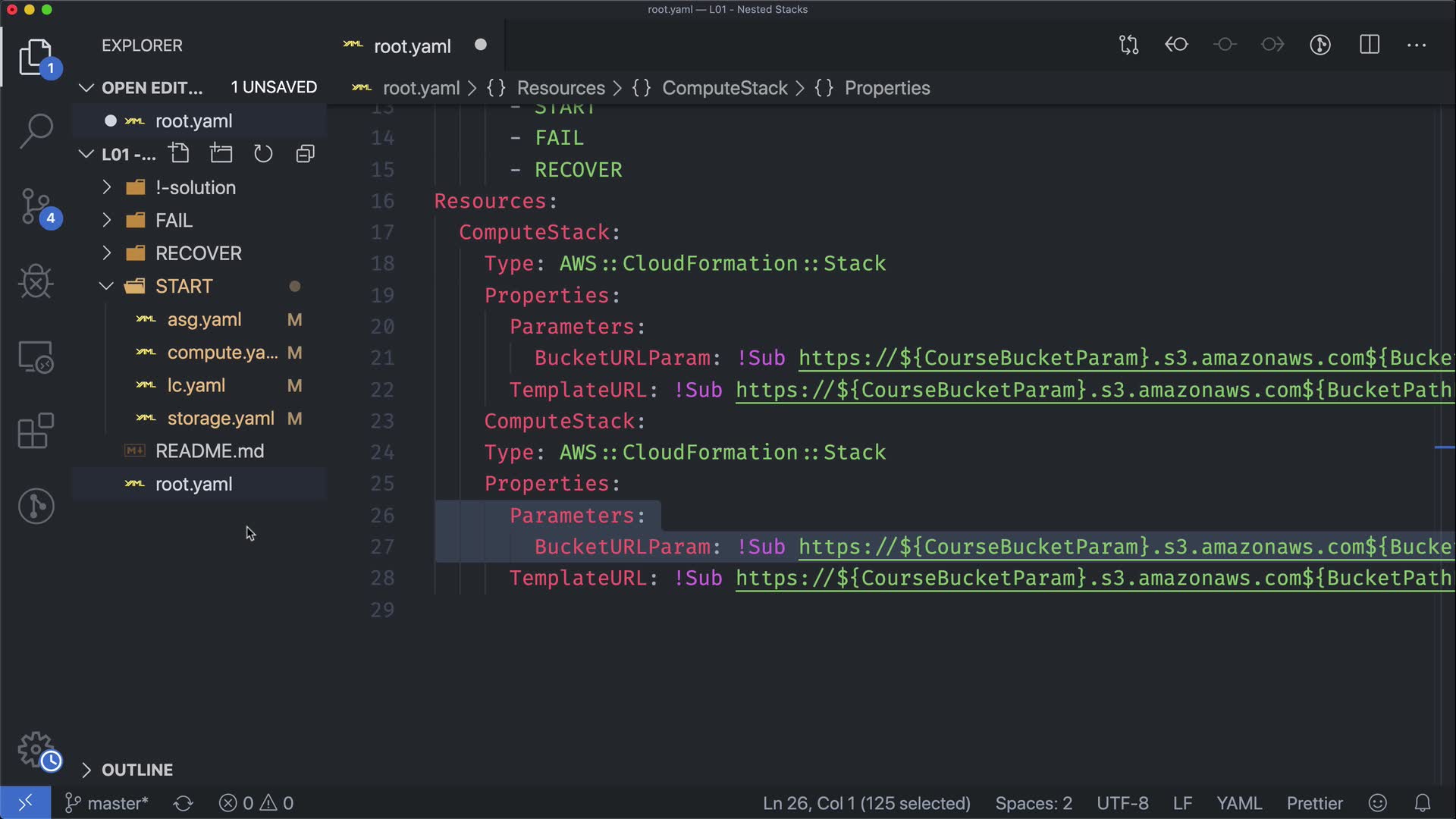This screenshot has height=819, width=1456.
Task: Click the New File icon in explorer
Action: click(x=180, y=154)
